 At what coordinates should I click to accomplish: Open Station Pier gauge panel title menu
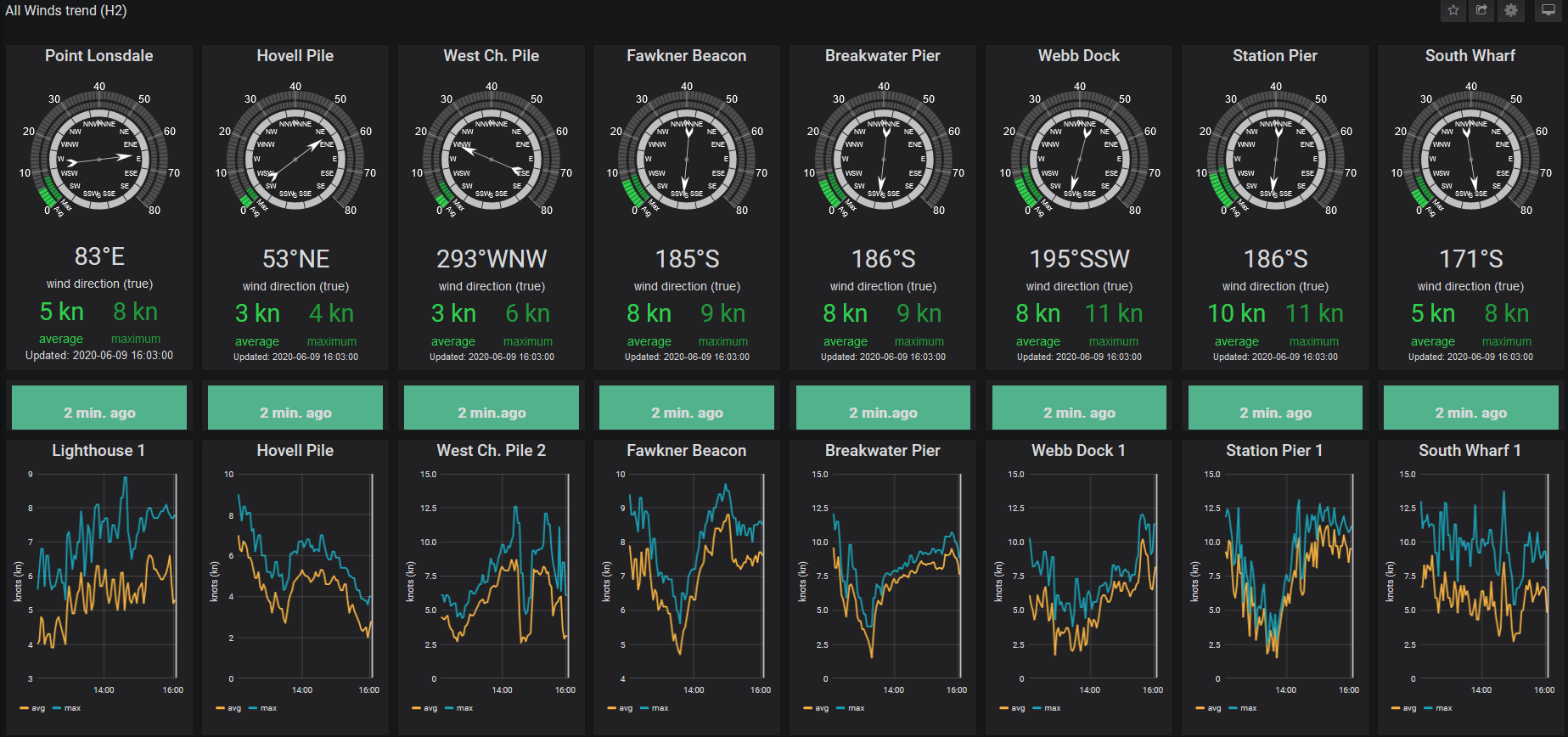[1275, 55]
